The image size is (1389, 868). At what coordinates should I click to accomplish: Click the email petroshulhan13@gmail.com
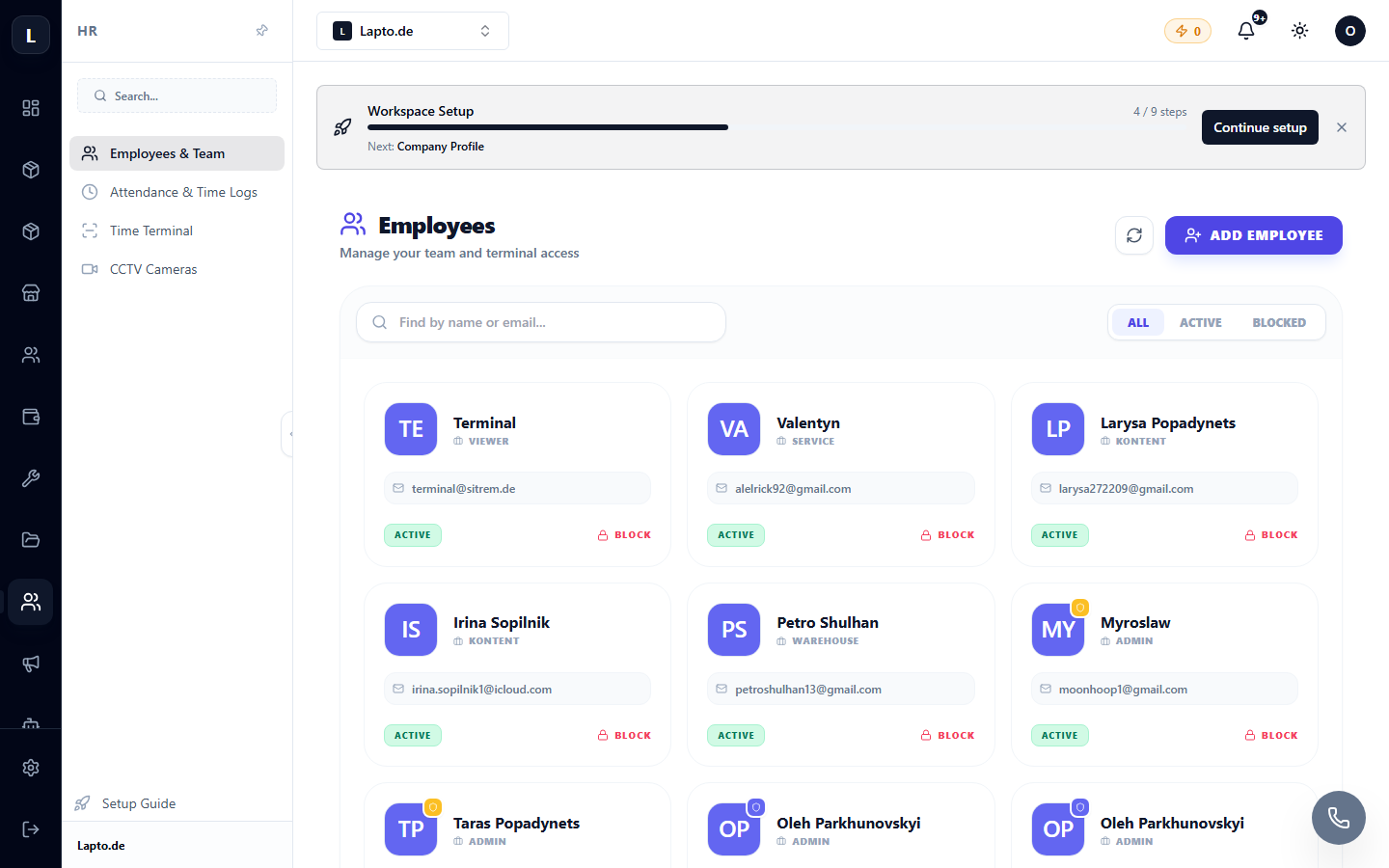click(808, 690)
